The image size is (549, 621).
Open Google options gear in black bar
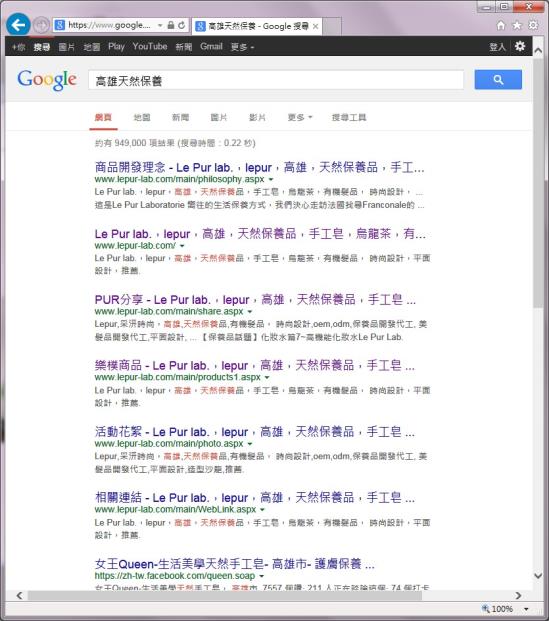[x=520, y=46]
